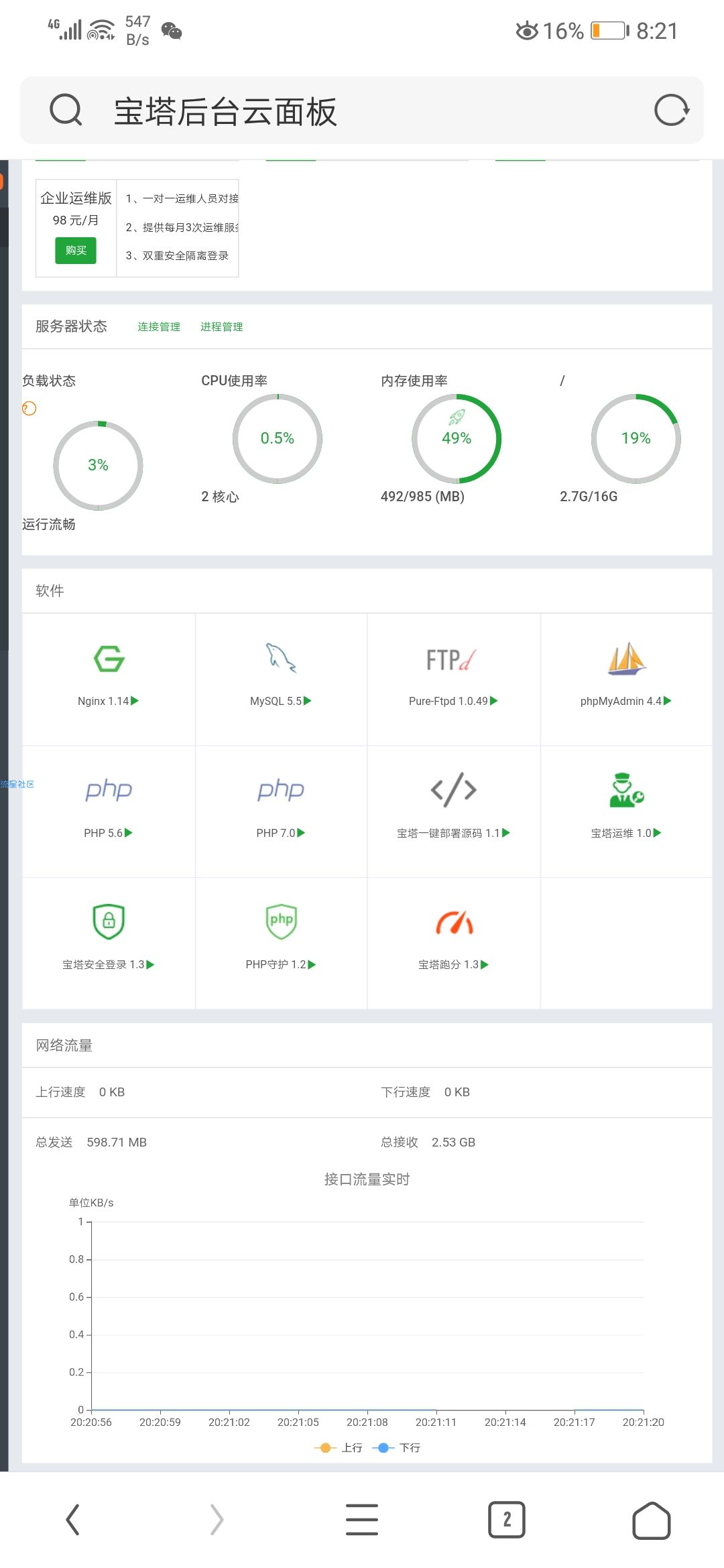
Task: Tap the memory release rocket icon
Action: pos(457,417)
